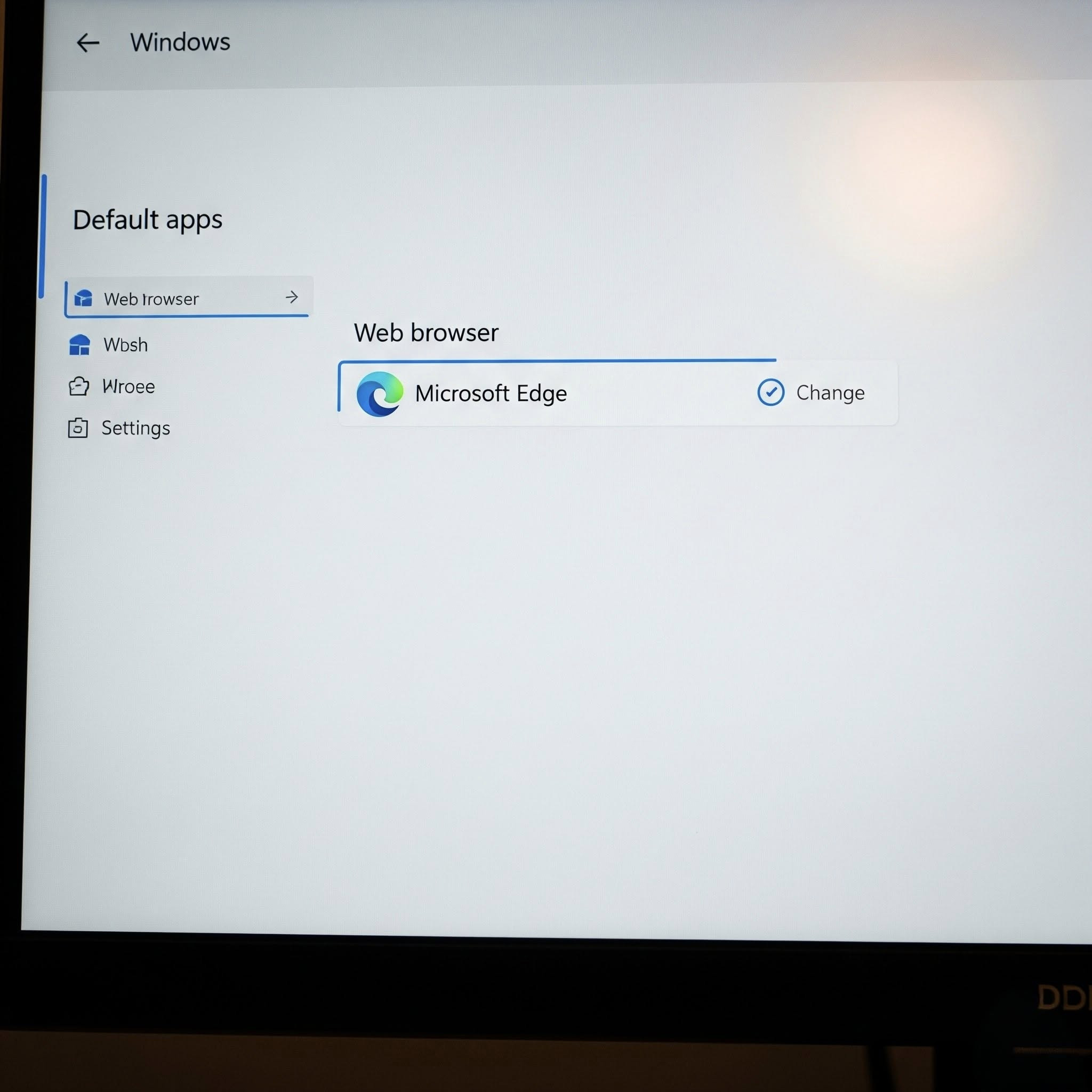This screenshot has height=1092, width=1092.
Task: Open the Settings sidebar item
Action: point(119,429)
